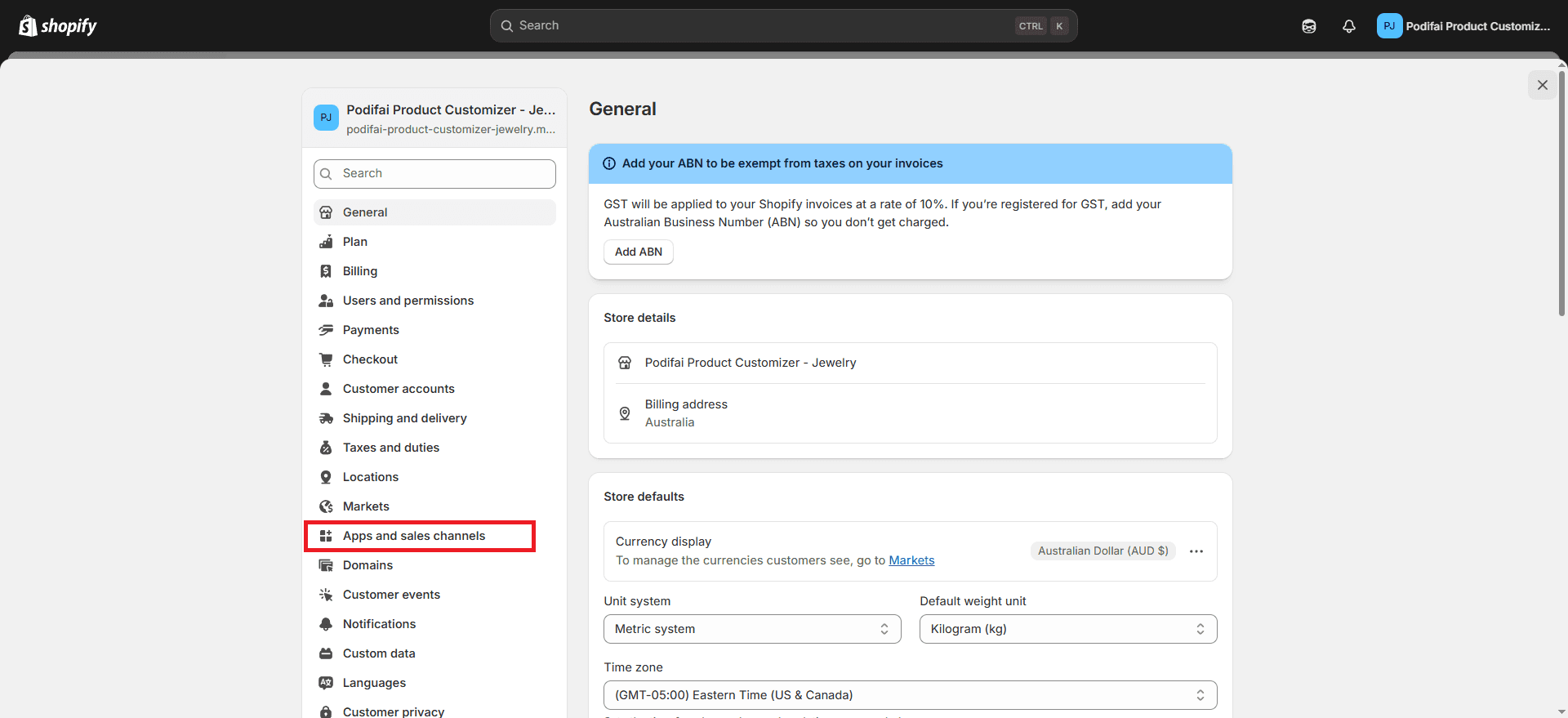Click the Taxes and duties icon
The width and height of the screenshot is (1568, 718).
326,448
